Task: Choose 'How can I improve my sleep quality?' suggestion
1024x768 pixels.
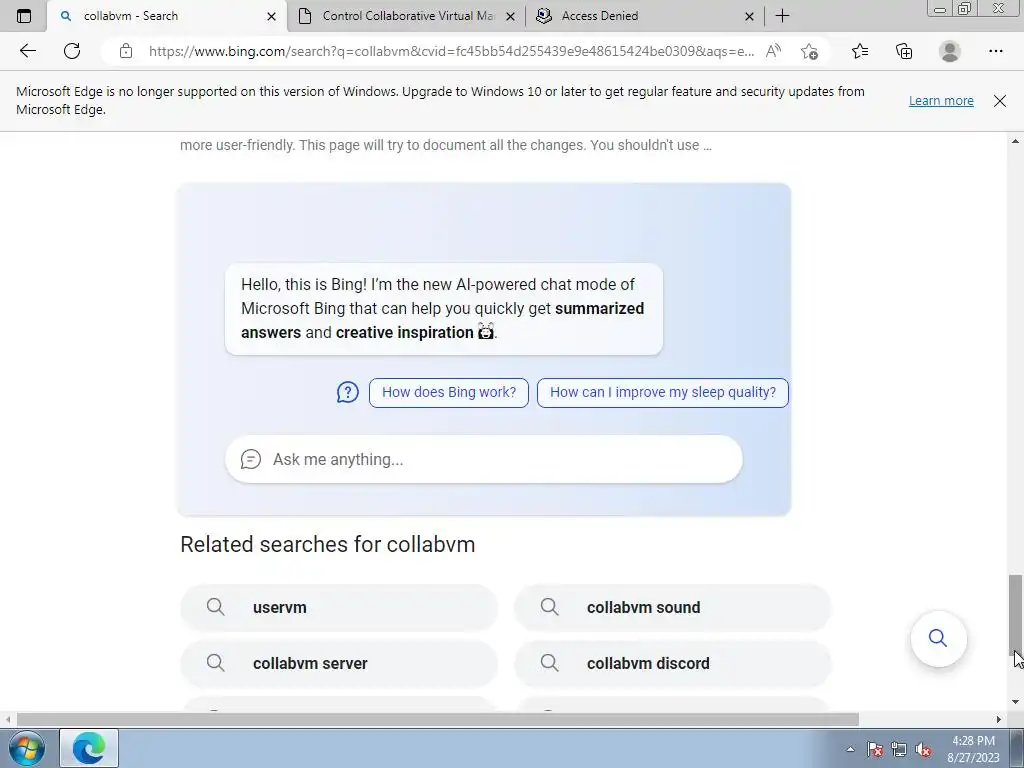Action: click(x=663, y=392)
